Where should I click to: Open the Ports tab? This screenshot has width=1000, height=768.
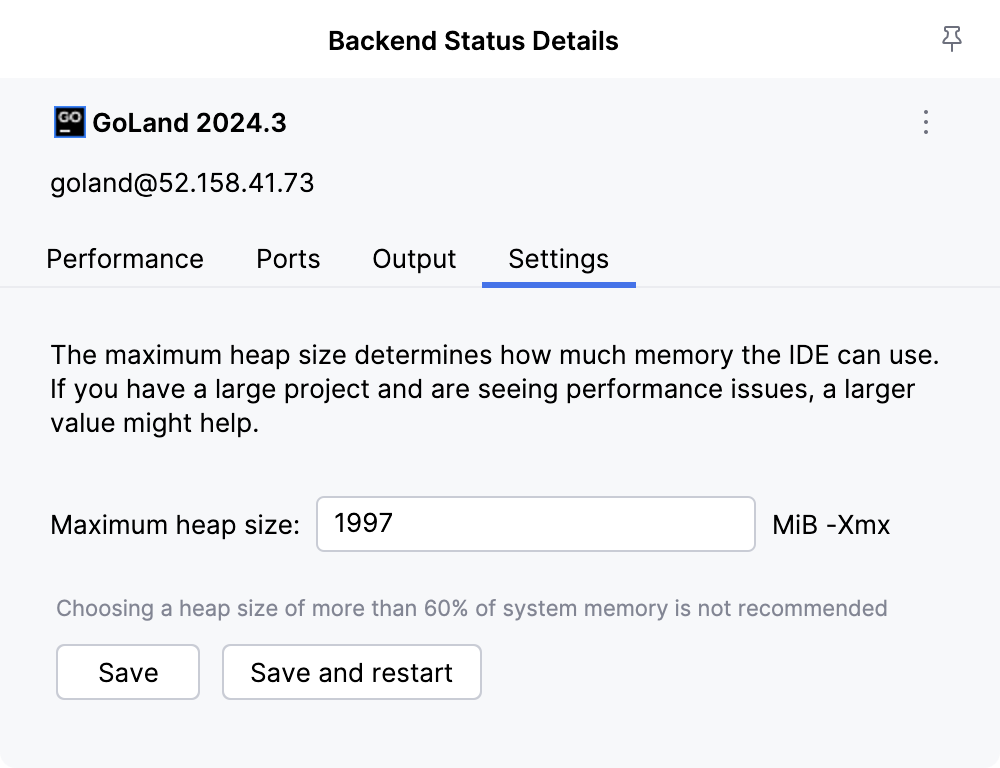pos(287,259)
